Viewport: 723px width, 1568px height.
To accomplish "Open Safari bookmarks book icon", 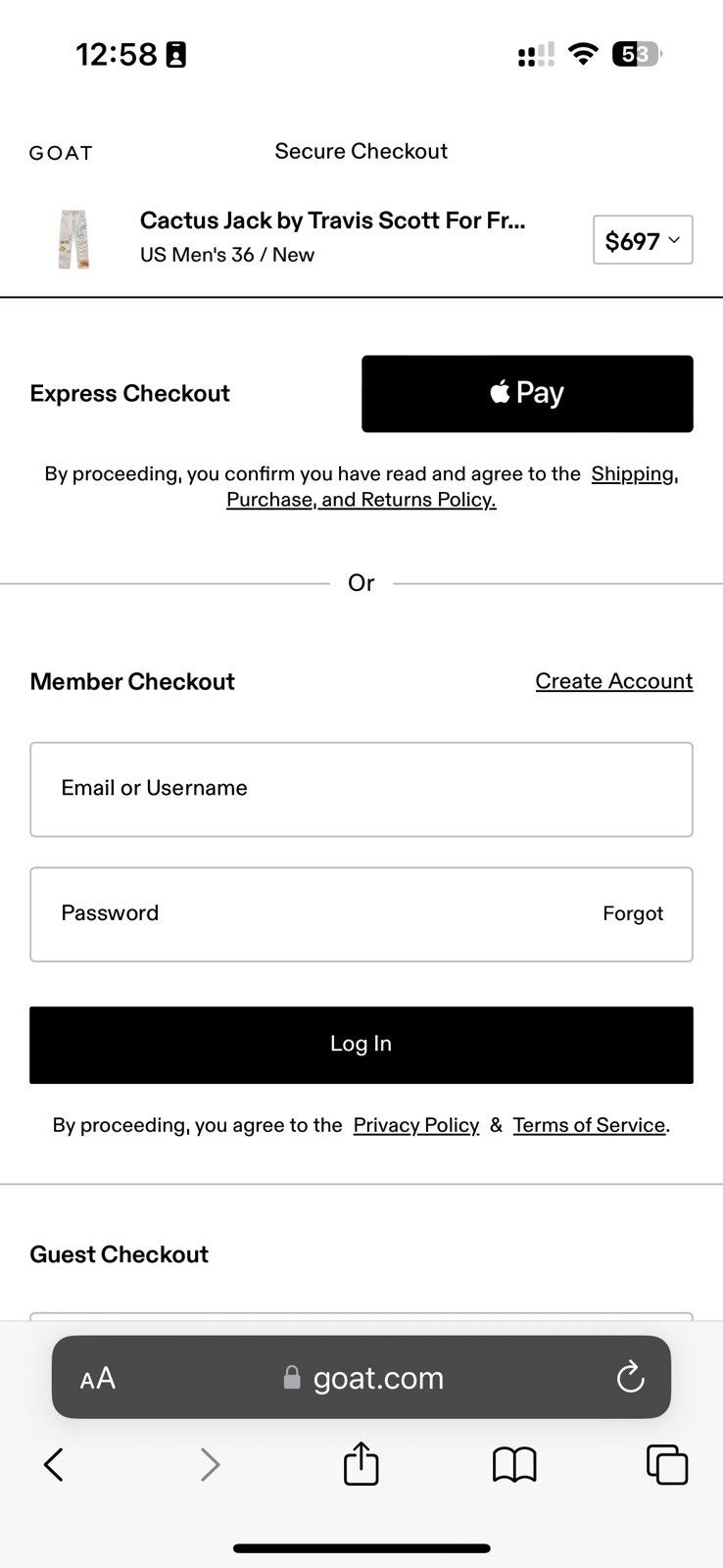I will [x=514, y=1465].
